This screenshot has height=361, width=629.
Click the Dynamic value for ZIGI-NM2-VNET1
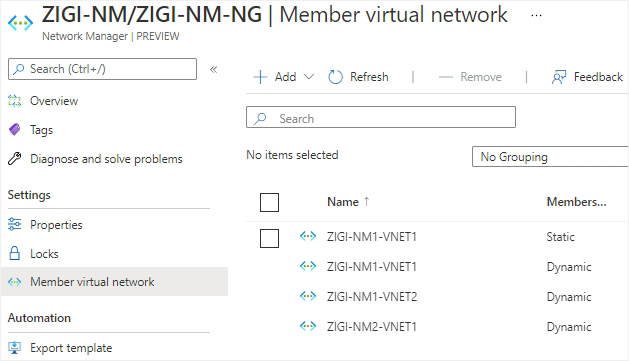[x=569, y=327]
